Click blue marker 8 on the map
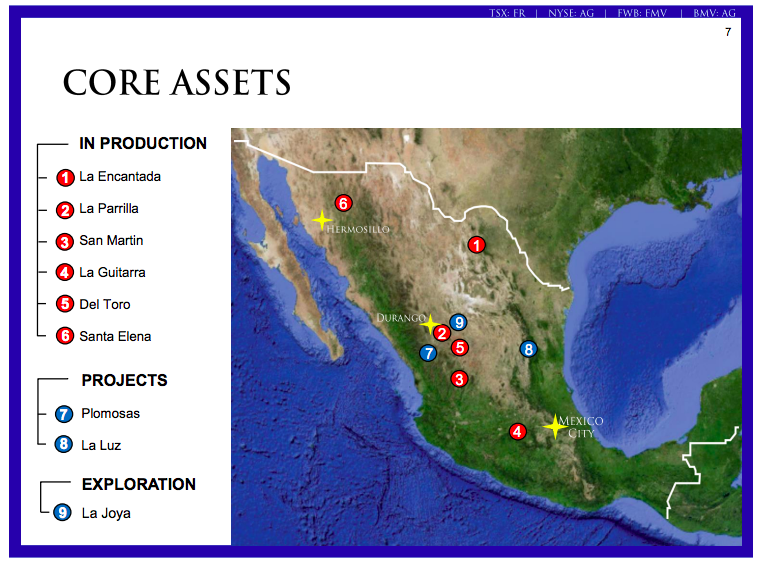757x566 pixels. point(529,349)
